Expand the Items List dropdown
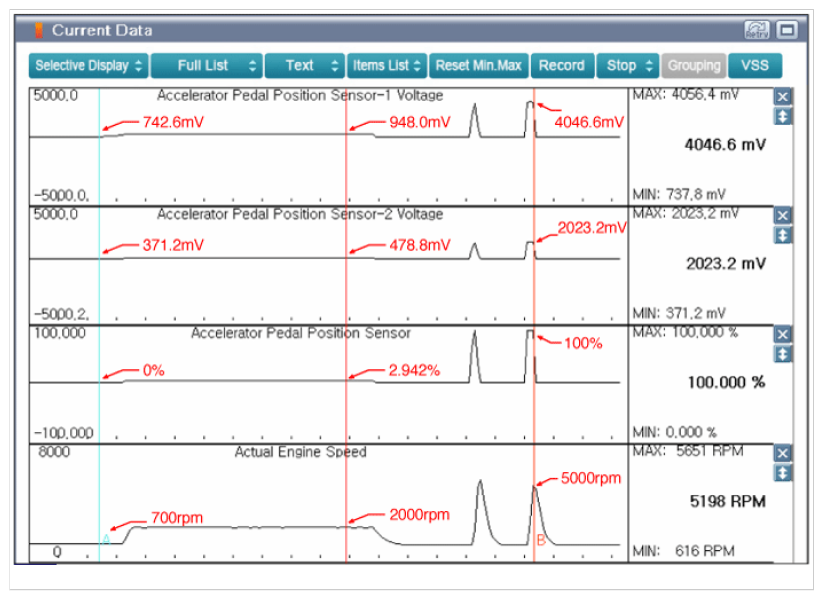This screenshot has height=600, width=823. [x=387, y=66]
